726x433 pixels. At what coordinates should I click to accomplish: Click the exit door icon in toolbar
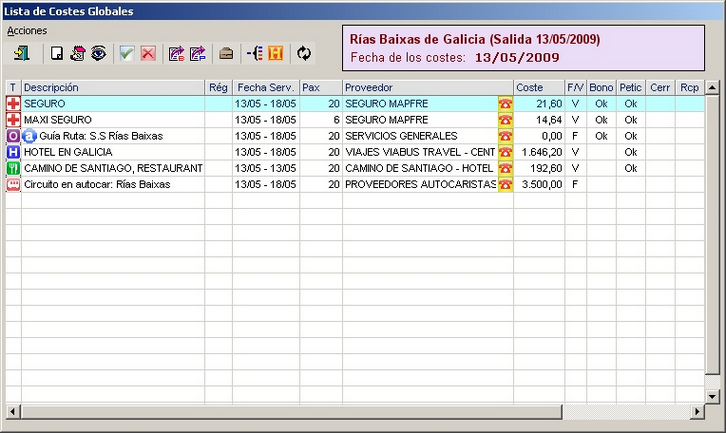22,53
